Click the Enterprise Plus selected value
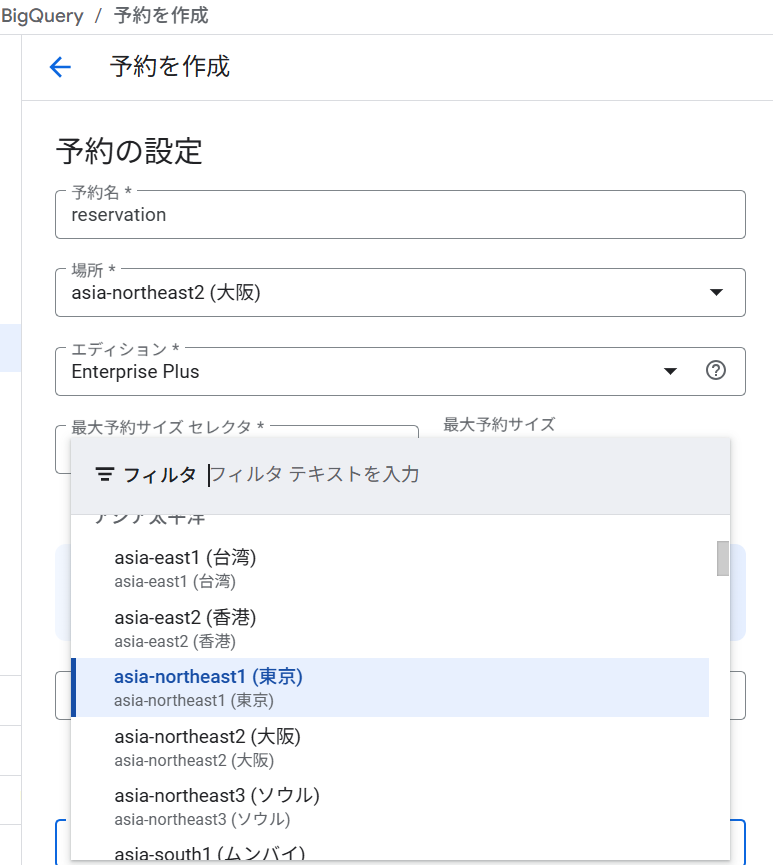This screenshot has width=773, height=865. coord(135,372)
